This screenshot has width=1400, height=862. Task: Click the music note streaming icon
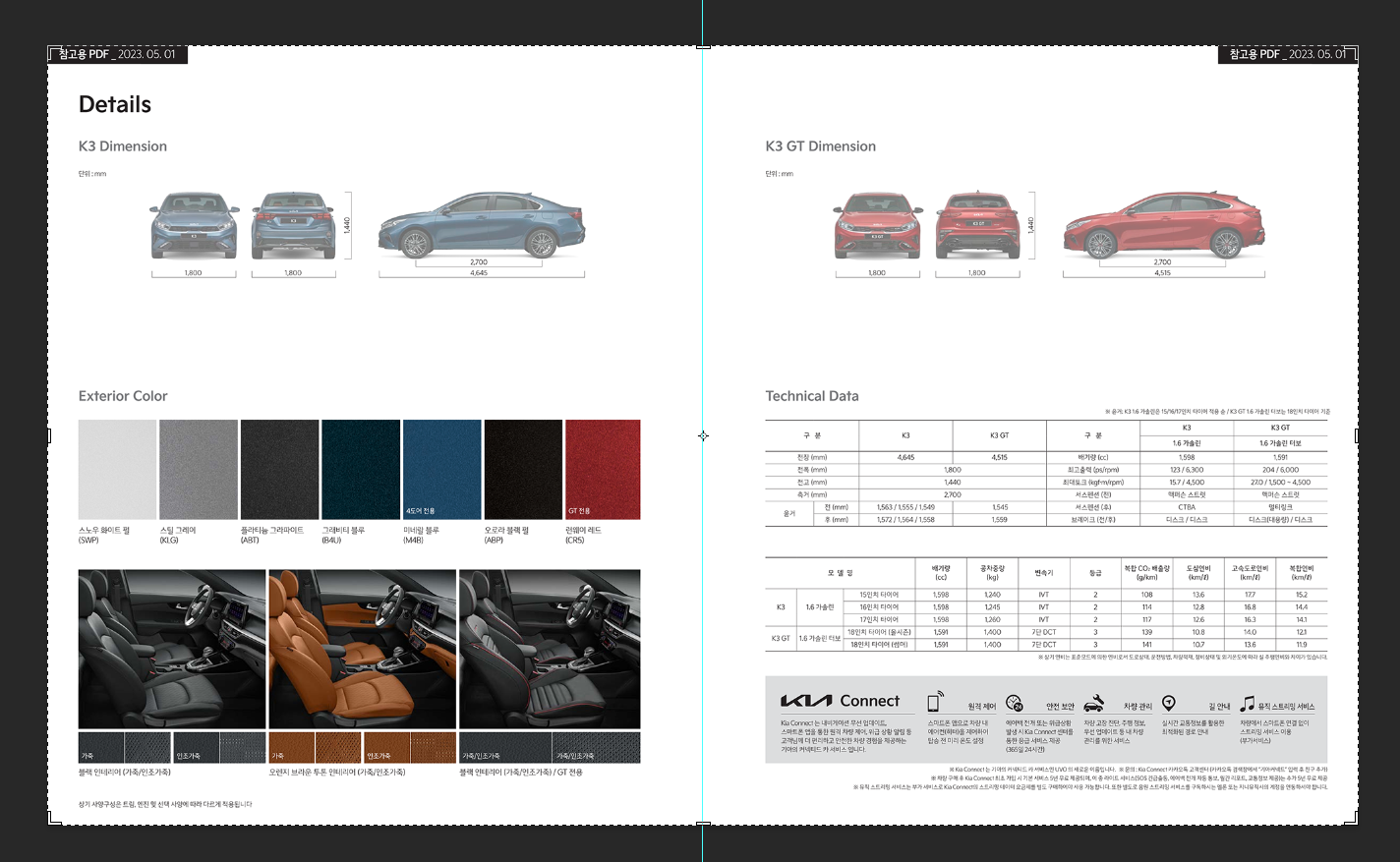1247,703
